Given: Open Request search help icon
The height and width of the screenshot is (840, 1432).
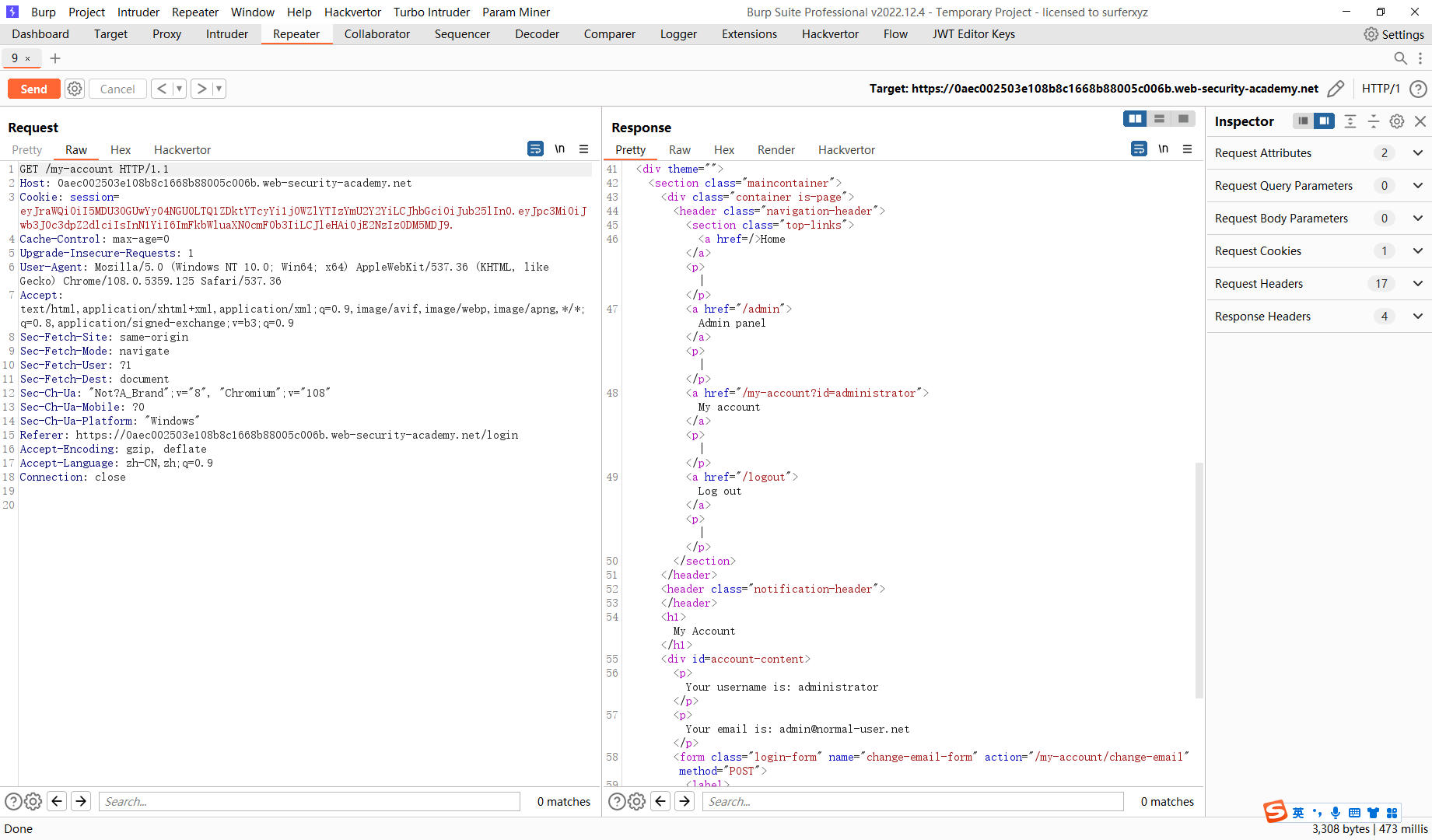Looking at the screenshot, I should [13, 801].
